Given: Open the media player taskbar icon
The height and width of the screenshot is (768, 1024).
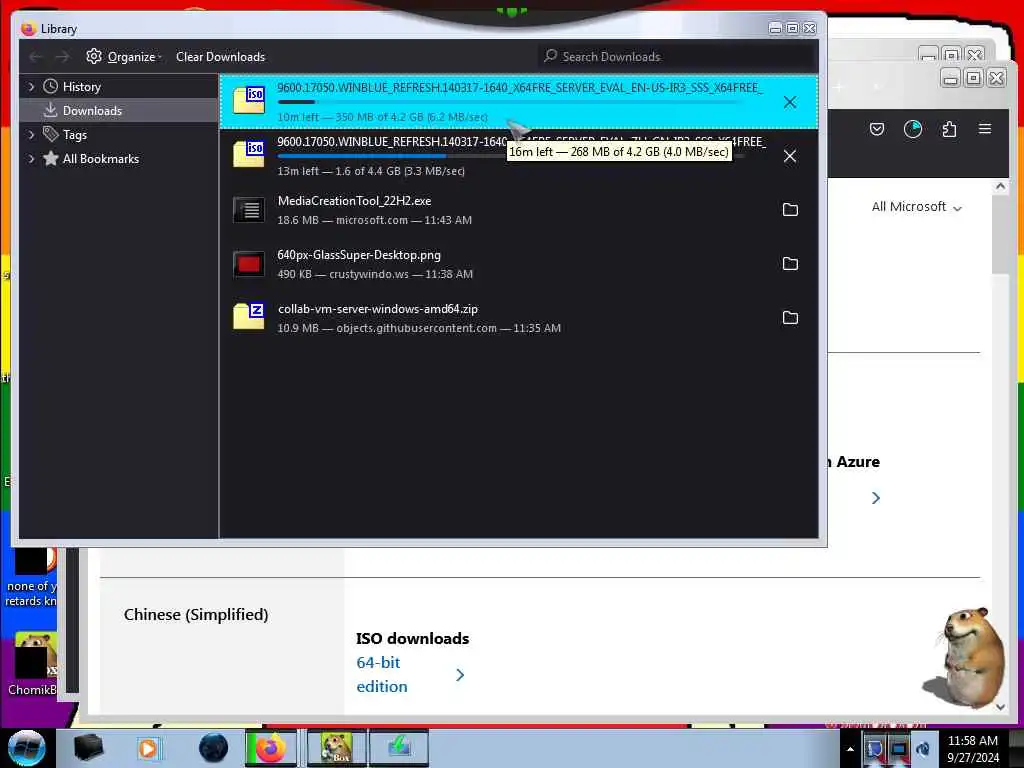Looking at the screenshot, I should 148,748.
